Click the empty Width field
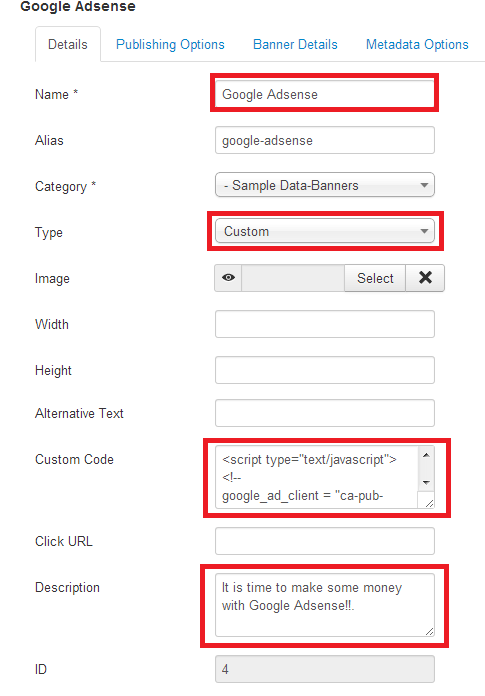The height and width of the screenshot is (696, 485). click(325, 324)
